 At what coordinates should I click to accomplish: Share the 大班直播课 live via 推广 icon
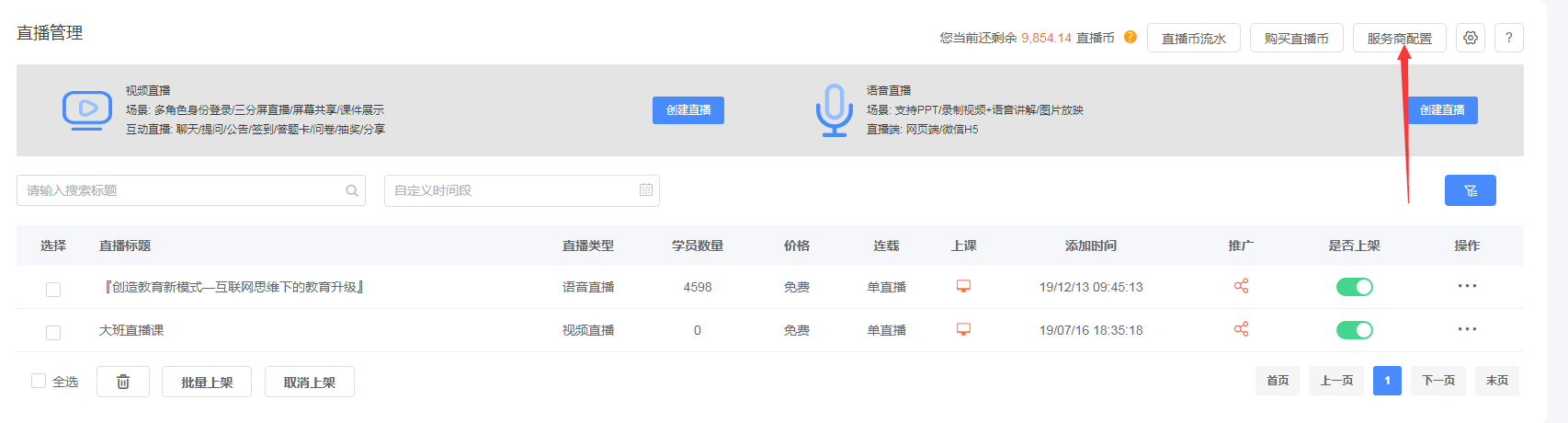[1241, 329]
